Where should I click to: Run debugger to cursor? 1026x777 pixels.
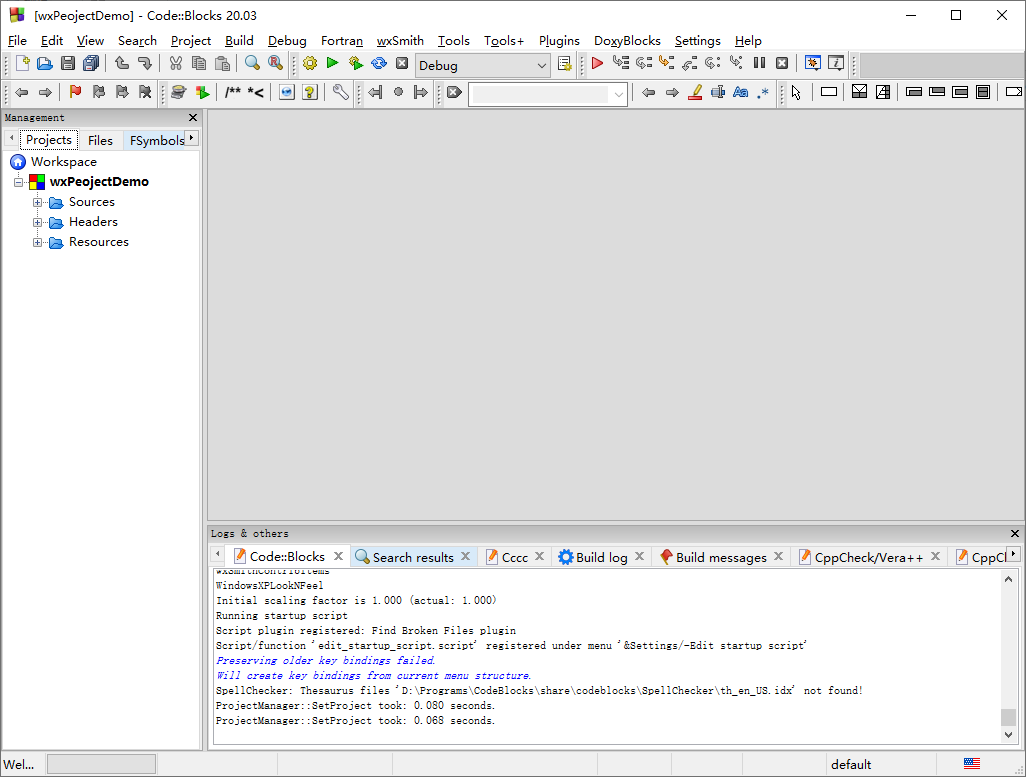620,63
